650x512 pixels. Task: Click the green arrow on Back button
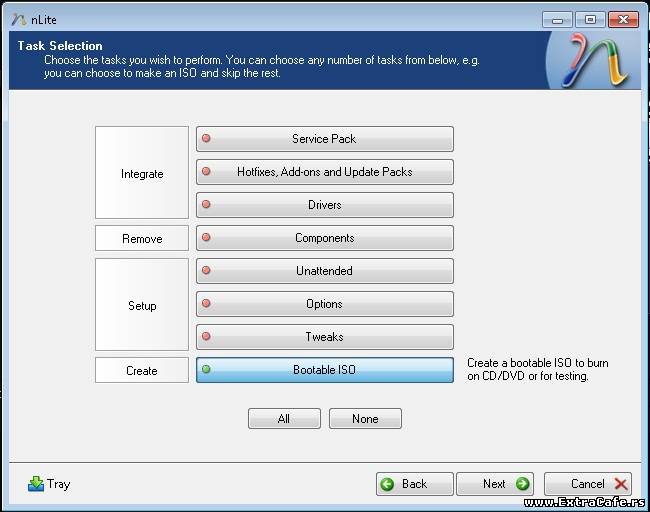[x=388, y=484]
